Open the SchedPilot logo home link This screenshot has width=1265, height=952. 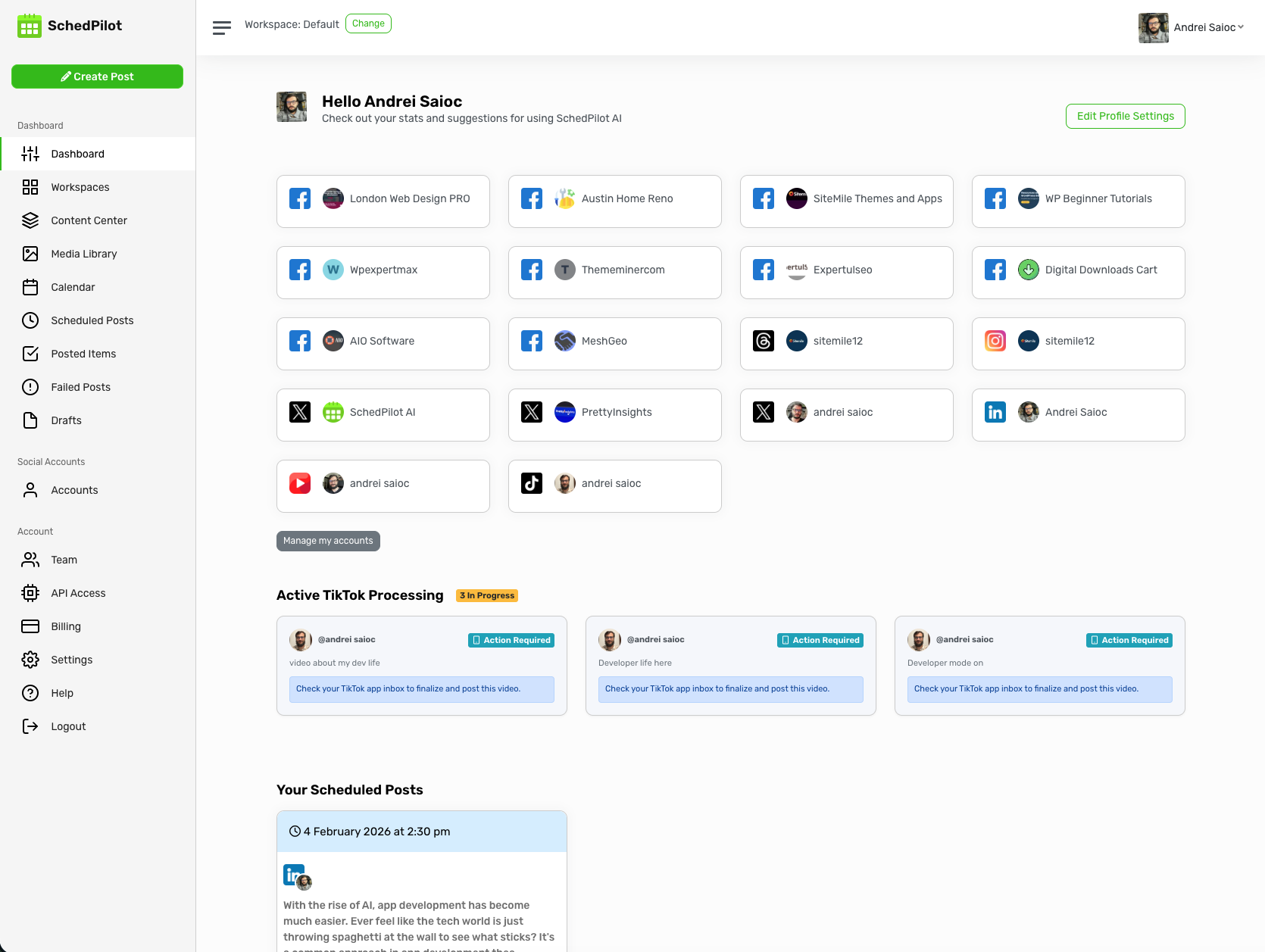tap(70, 26)
